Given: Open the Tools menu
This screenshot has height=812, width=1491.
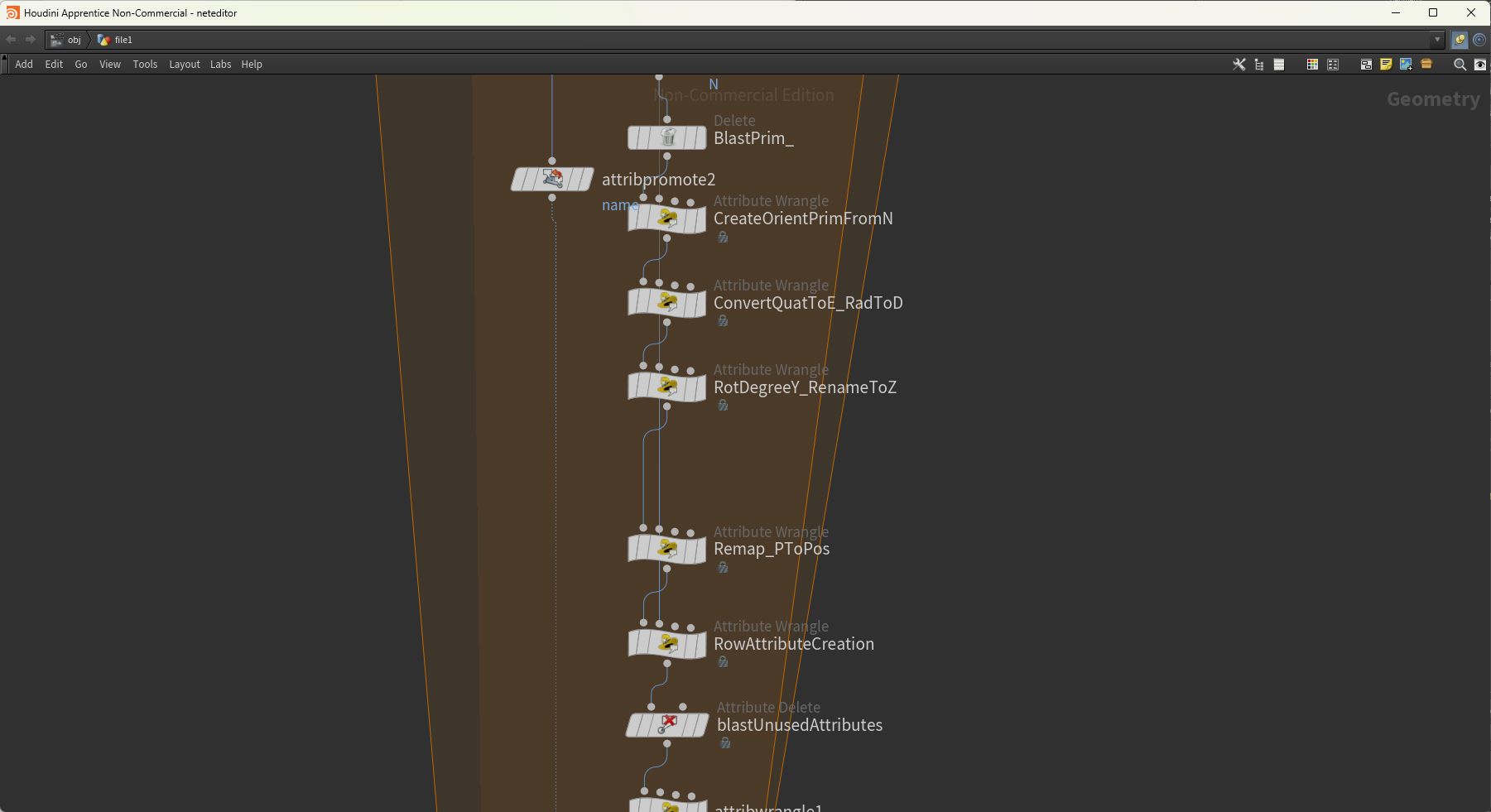Looking at the screenshot, I should pyautogui.click(x=145, y=65).
